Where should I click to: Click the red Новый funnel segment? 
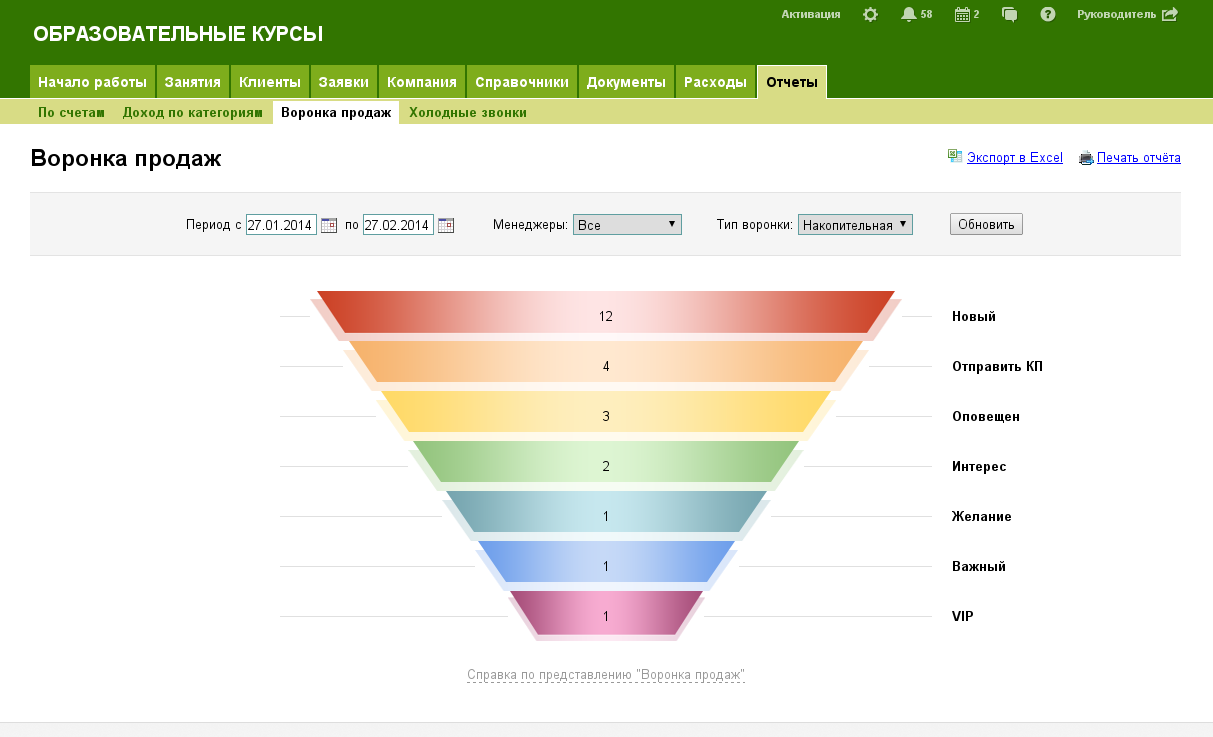pos(606,315)
